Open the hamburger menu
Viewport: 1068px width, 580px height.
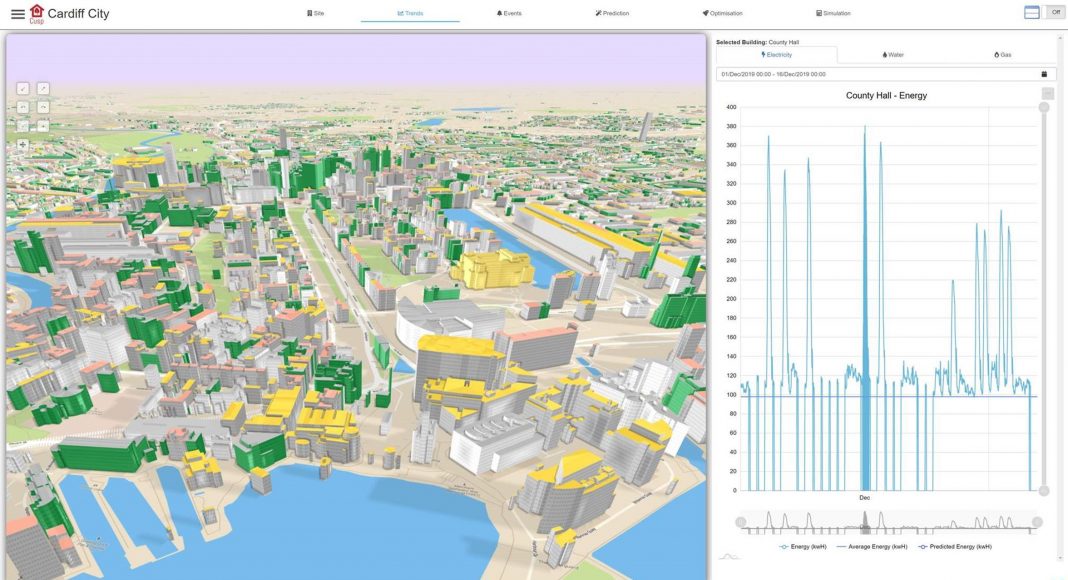tap(17, 14)
